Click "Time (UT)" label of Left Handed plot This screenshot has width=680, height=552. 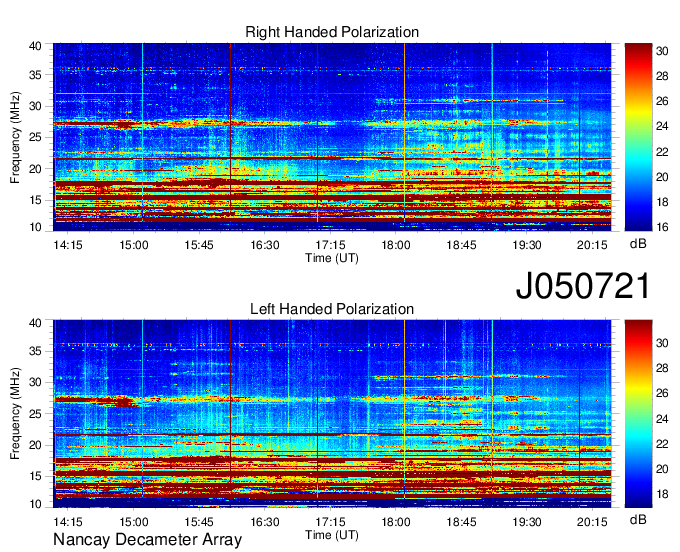pos(332,535)
